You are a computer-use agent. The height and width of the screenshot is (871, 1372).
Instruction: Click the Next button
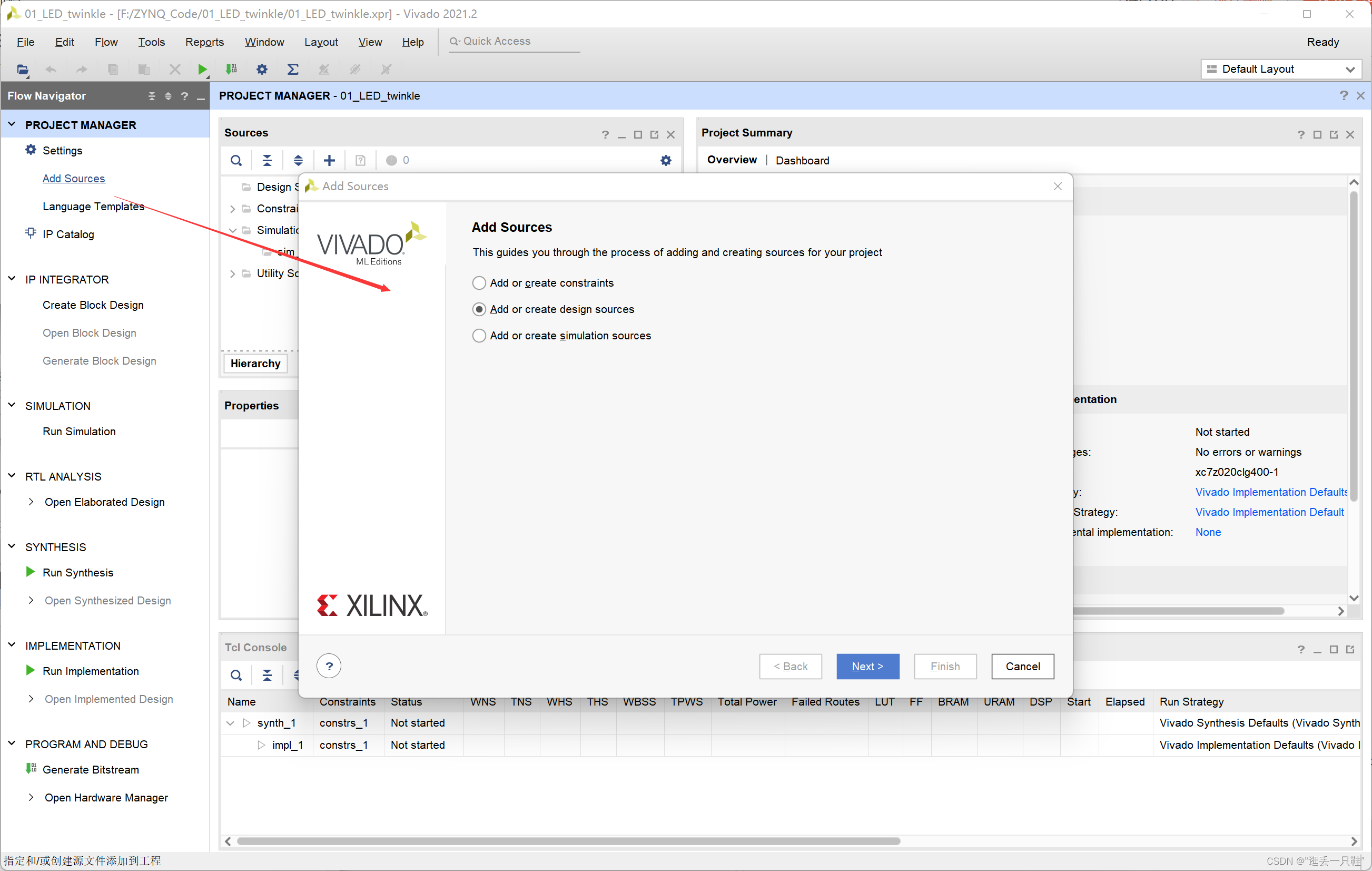[867, 667]
